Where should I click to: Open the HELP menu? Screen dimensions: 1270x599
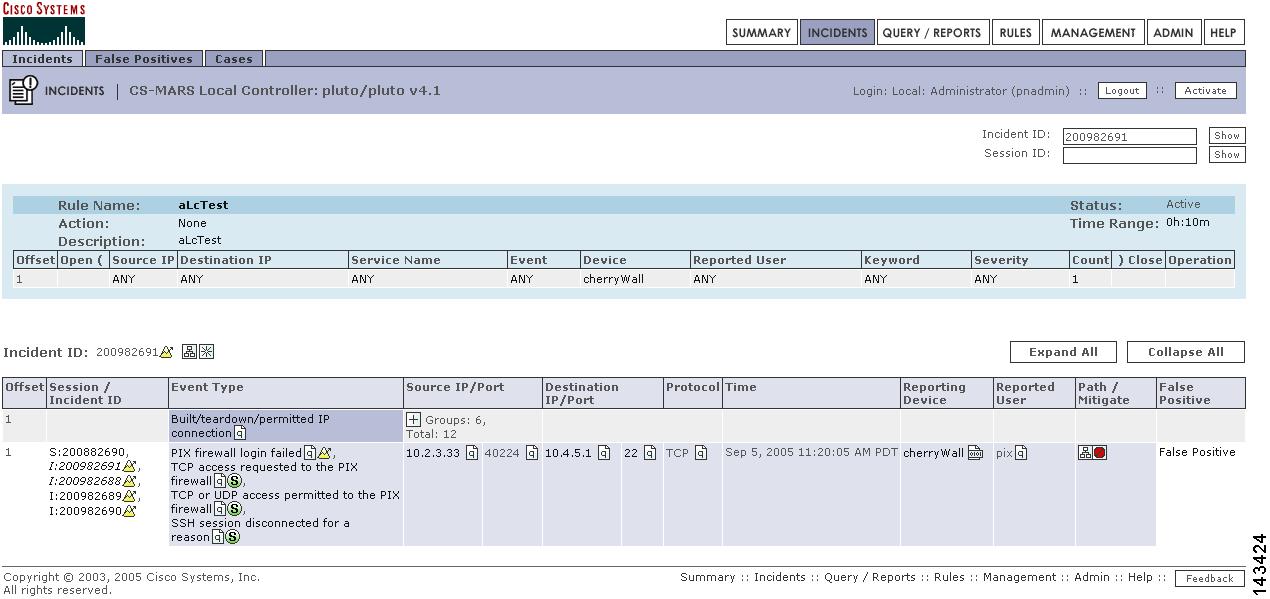tap(1223, 32)
